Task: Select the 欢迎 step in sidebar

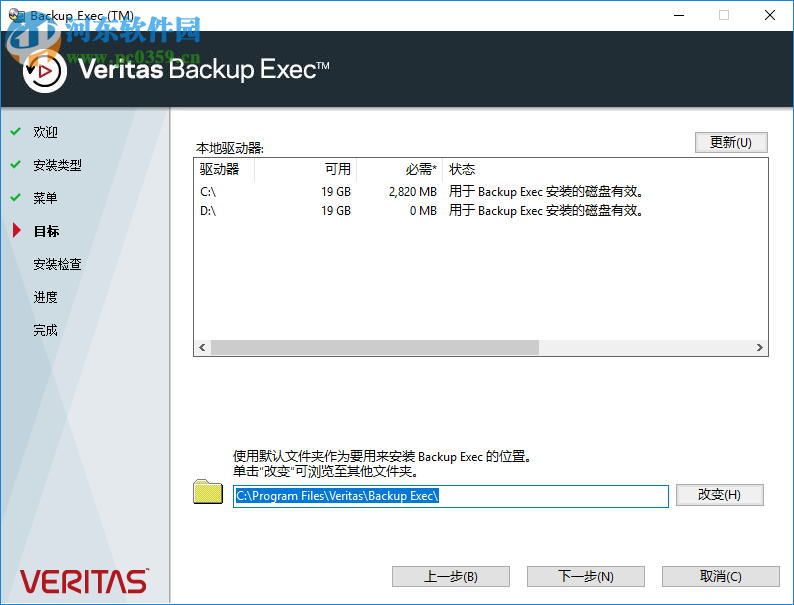Action: (x=45, y=132)
